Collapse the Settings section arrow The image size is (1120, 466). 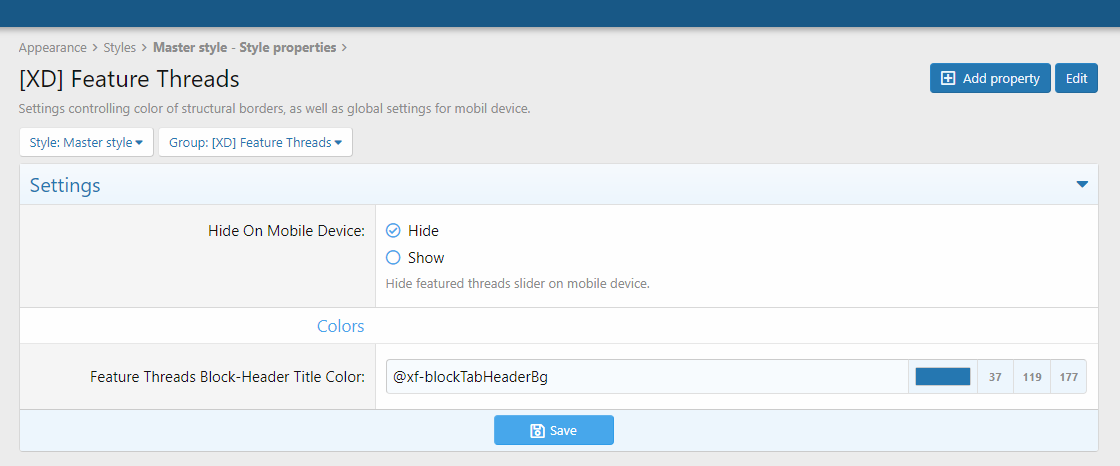coord(1081,185)
